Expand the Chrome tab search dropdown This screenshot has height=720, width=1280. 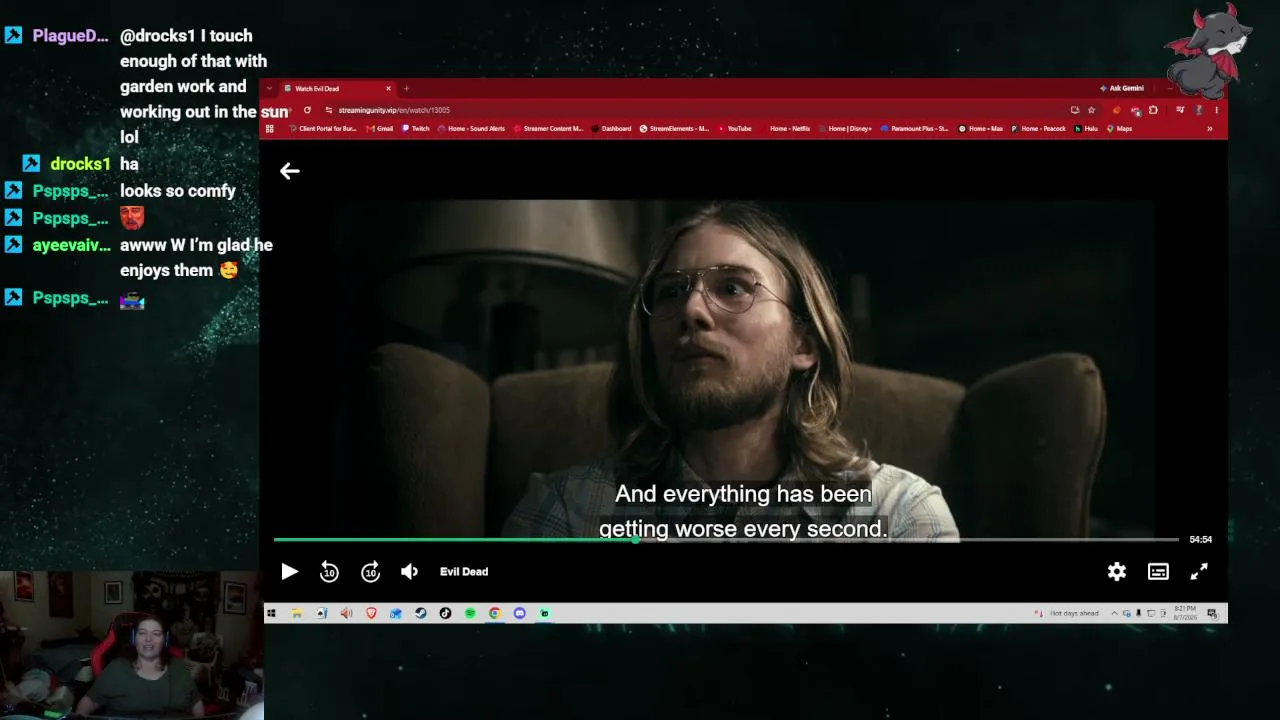(x=270, y=89)
